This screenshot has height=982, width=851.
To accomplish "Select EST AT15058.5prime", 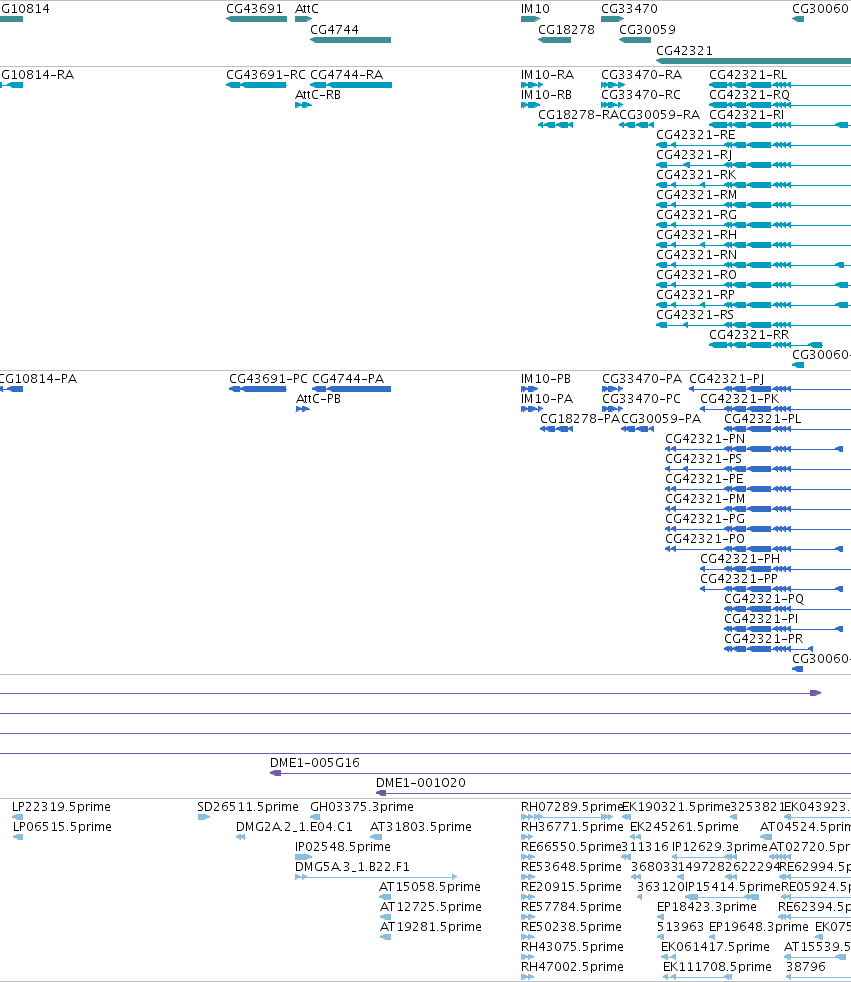I will pos(430,887).
